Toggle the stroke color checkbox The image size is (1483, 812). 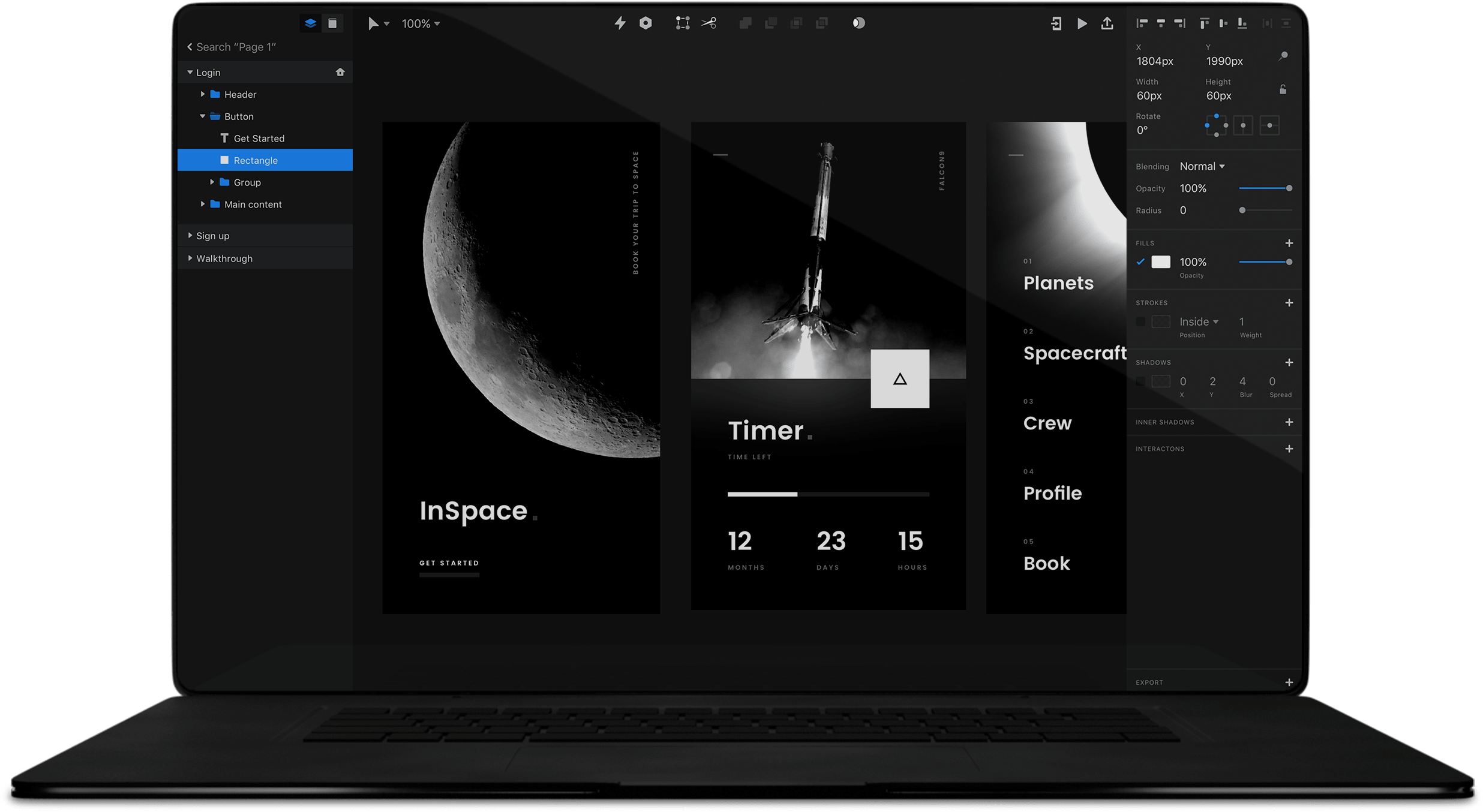[1141, 321]
